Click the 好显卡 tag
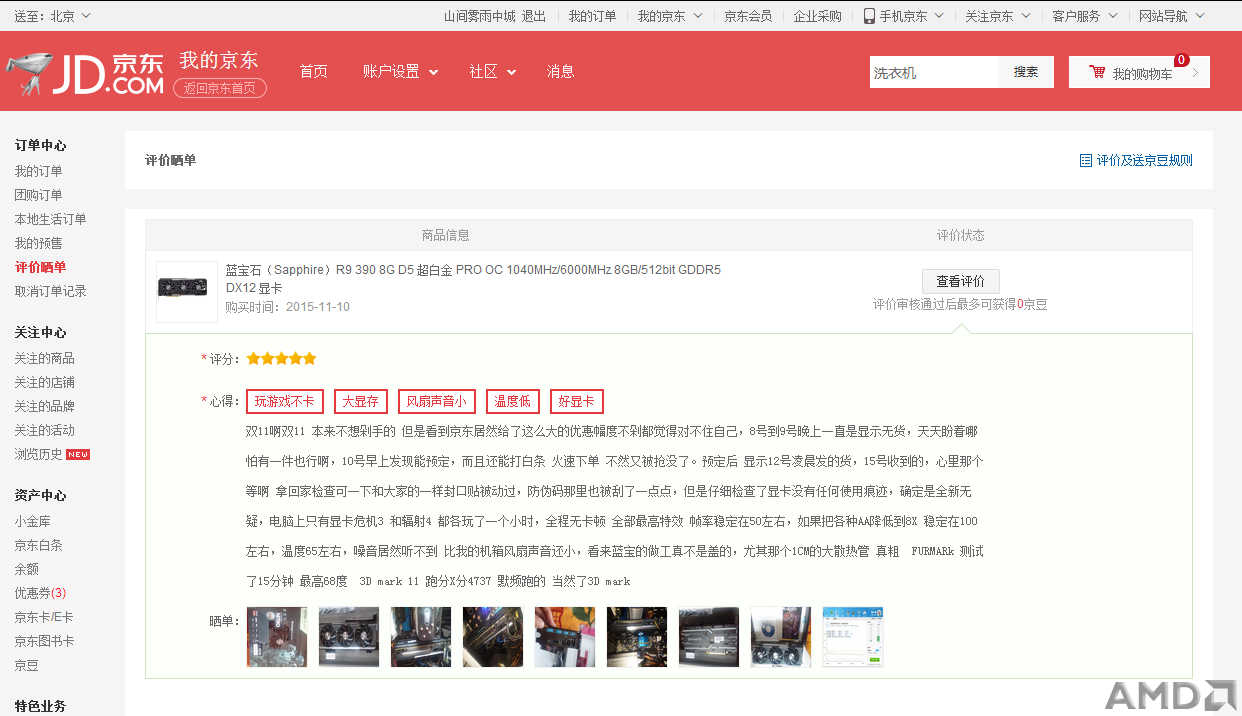Image resolution: width=1242 pixels, height=716 pixels. pyautogui.click(x=576, y=402)
